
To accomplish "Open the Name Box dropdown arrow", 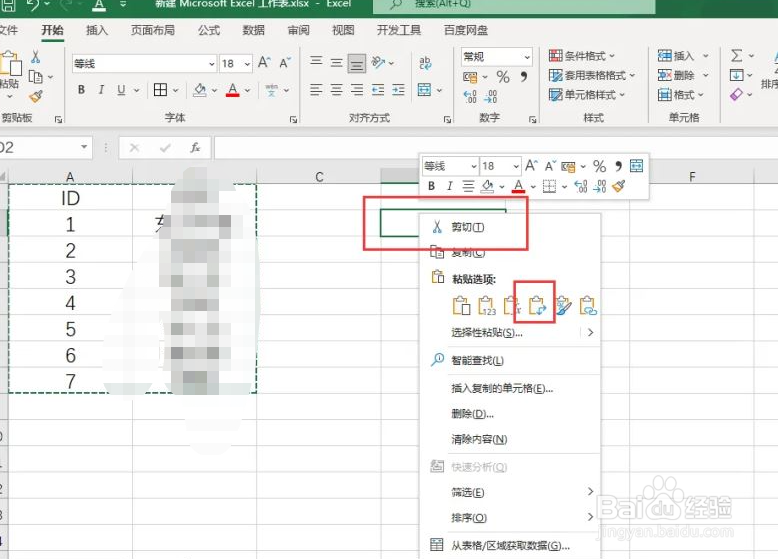I will point(84,147).
